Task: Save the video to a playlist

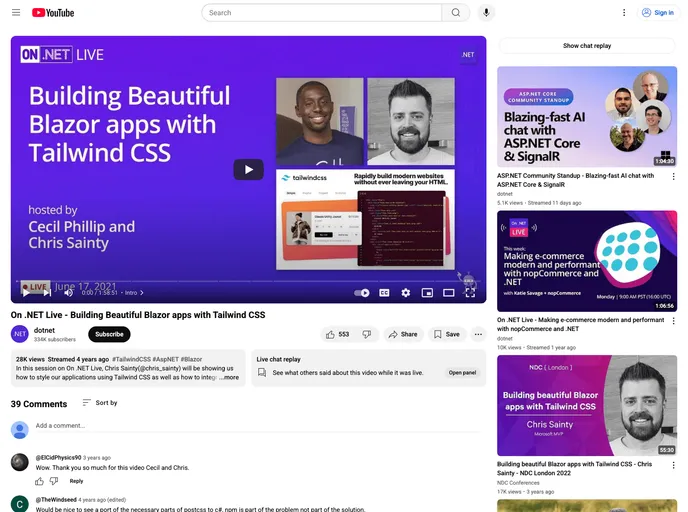Action: pos(447,334)
